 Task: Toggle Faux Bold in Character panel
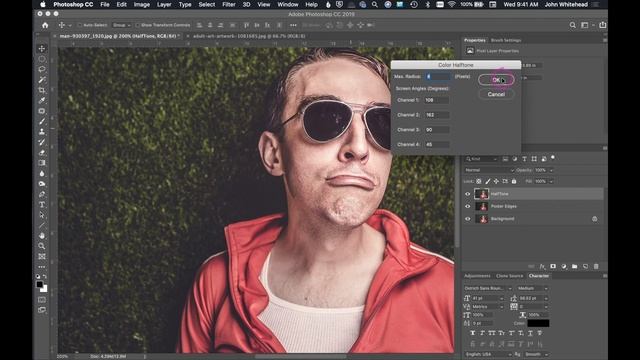(x=473, y=333)
